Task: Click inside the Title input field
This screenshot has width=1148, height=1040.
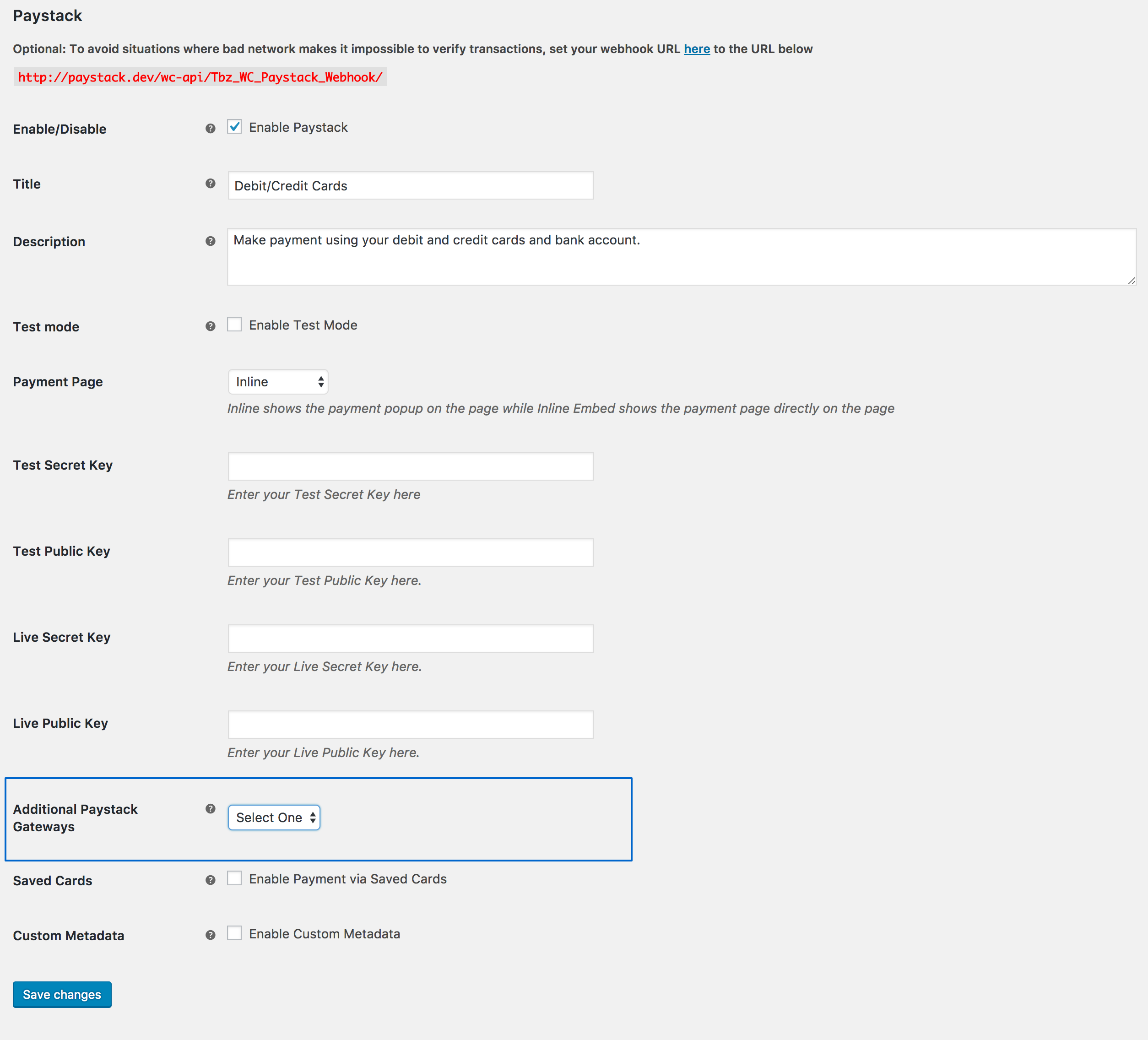Action: click(x=410, y=185)
